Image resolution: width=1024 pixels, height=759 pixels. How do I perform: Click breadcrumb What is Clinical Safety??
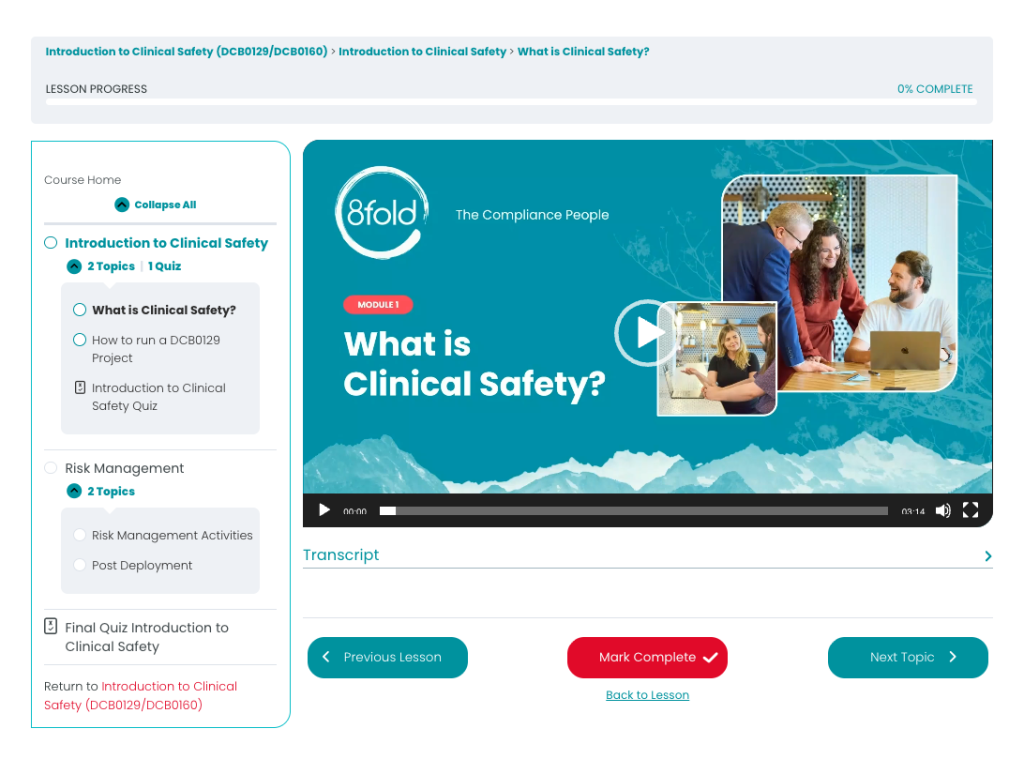[583, 51]
